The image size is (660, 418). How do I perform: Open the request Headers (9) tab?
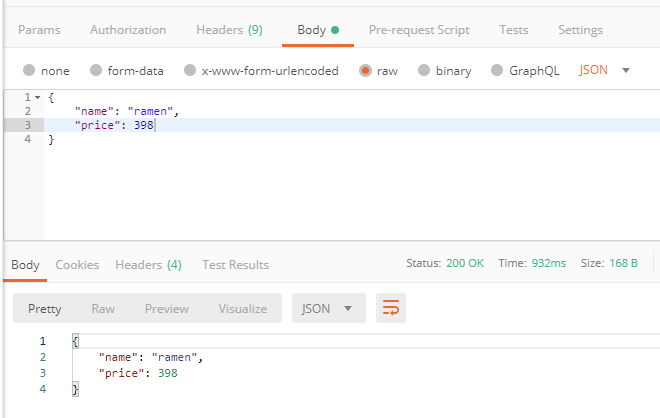229,30
